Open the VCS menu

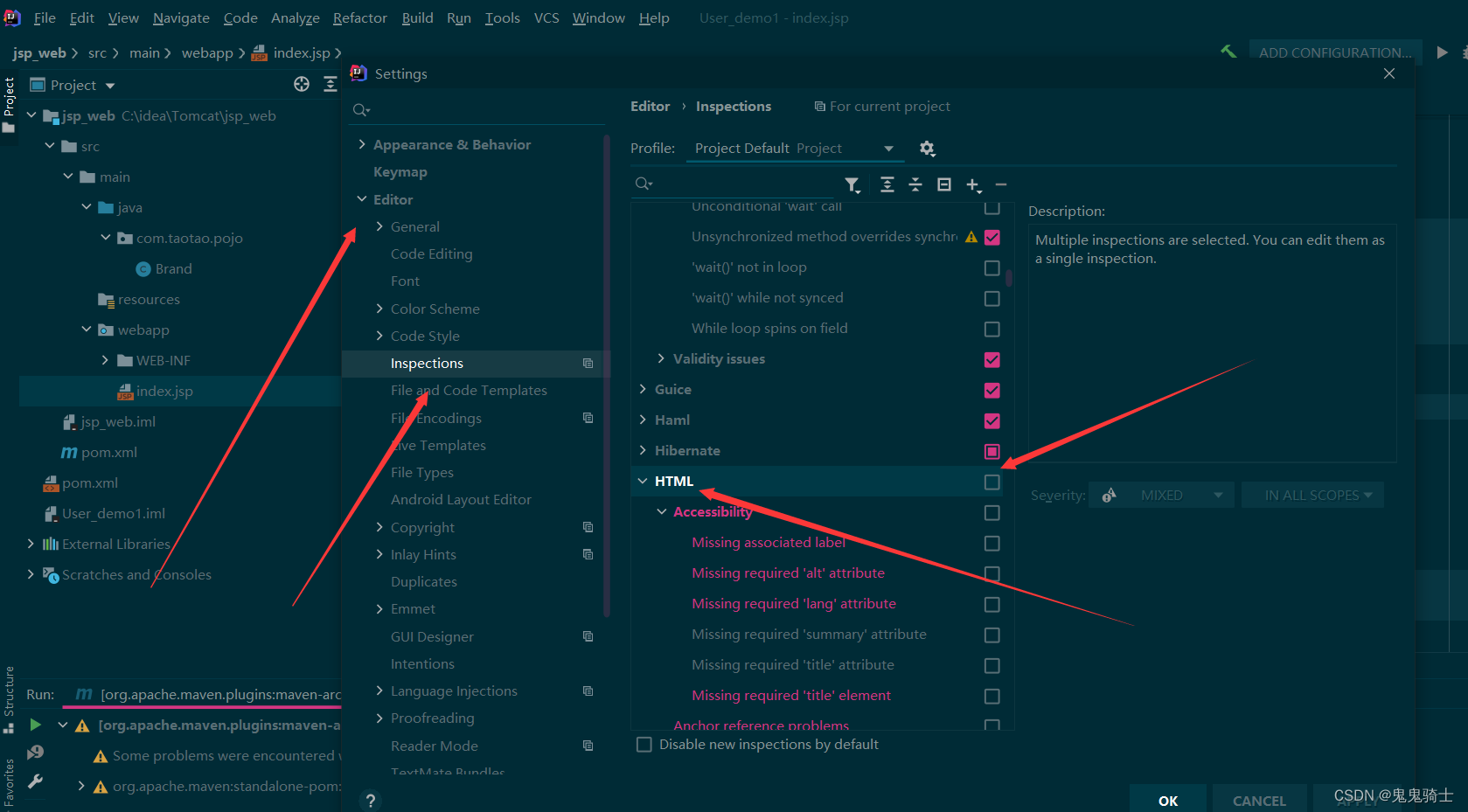pos(546,17)
